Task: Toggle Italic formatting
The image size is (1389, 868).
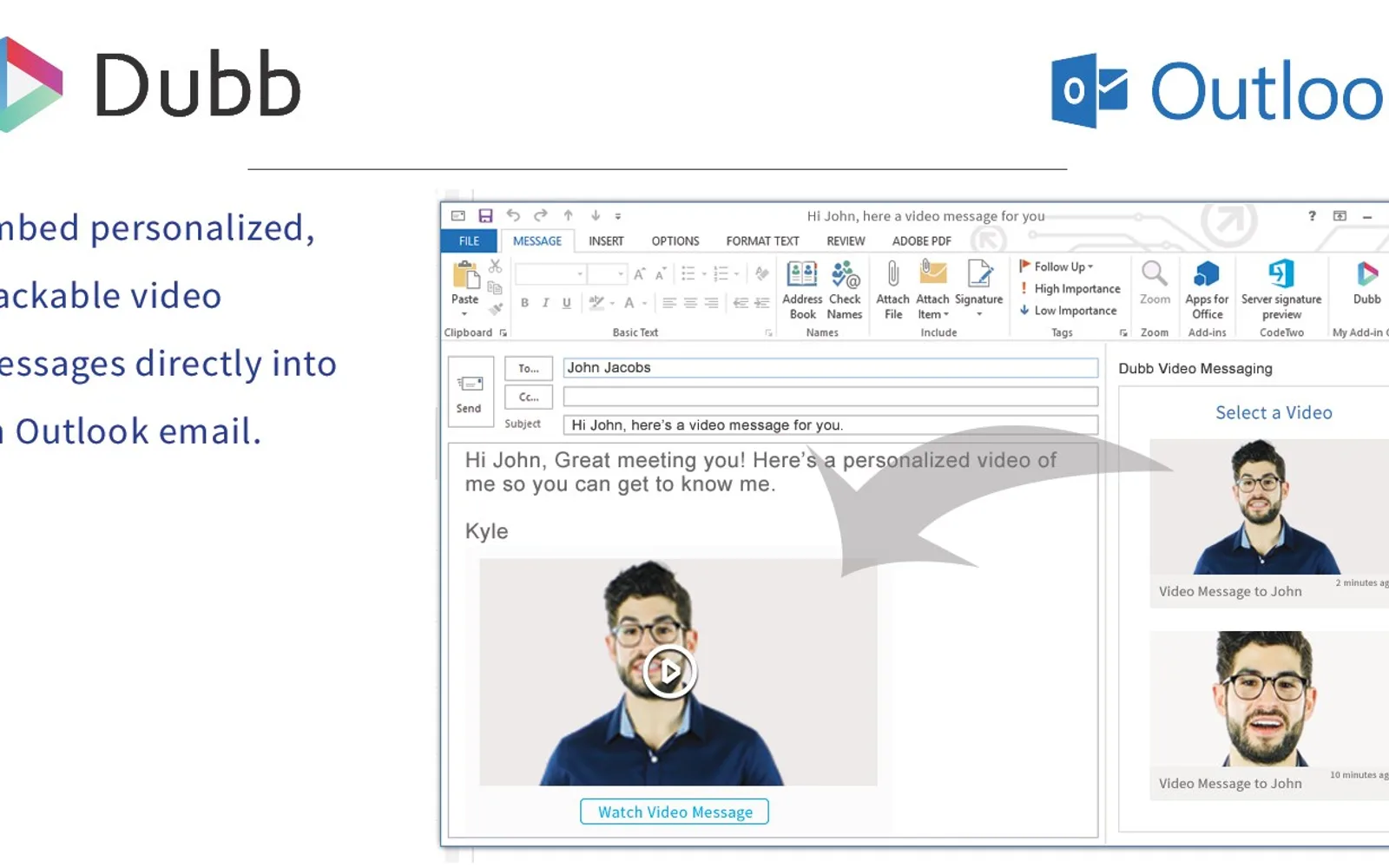Action: [545, 303]
